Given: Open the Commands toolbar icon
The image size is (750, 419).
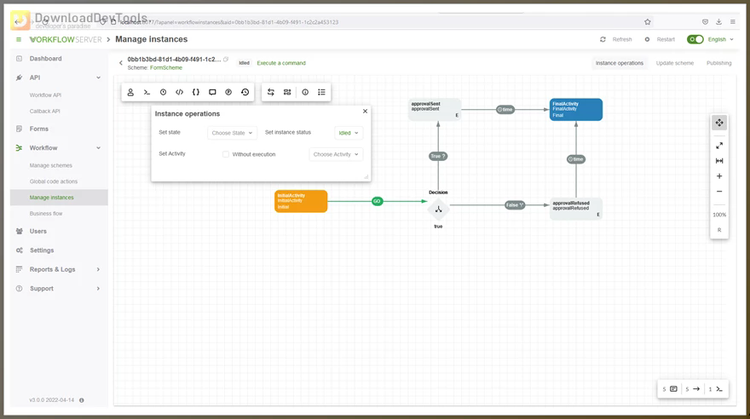Looking at the screenshot, I should pyautogui.click(x=147, y=92).
